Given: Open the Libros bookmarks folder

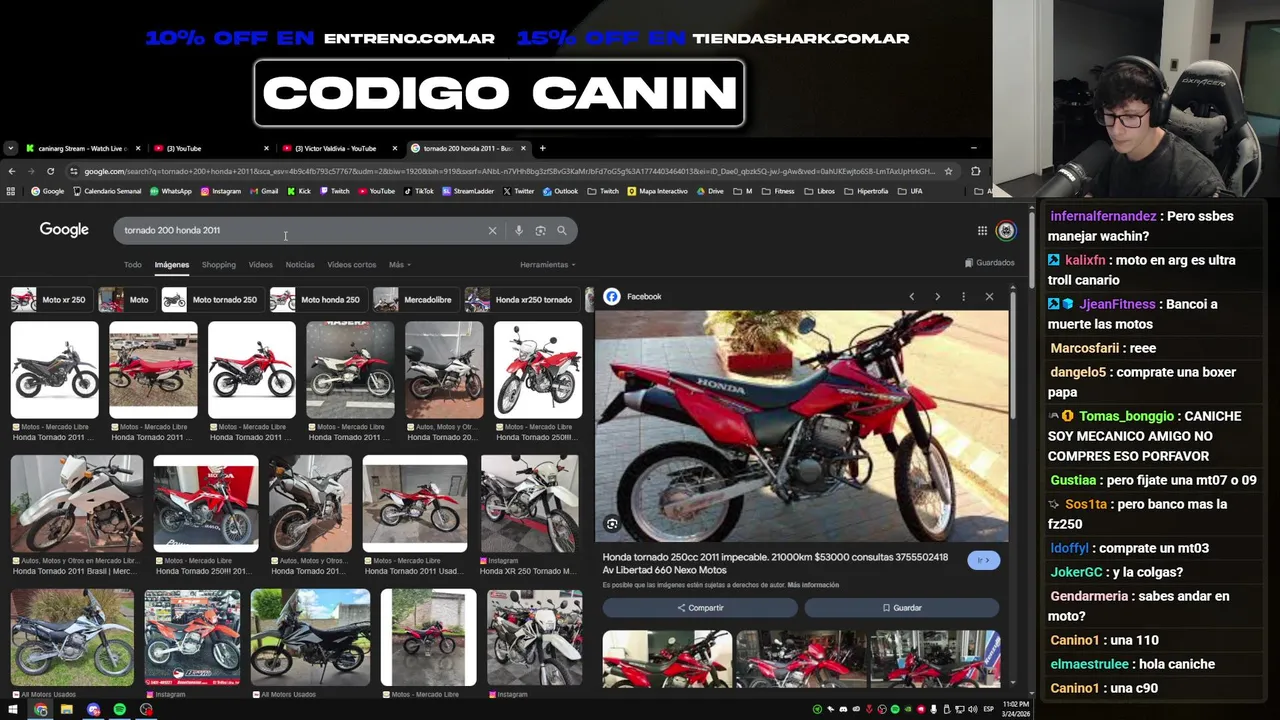Looking at the screenshot, I should click(x=819, y=191).
